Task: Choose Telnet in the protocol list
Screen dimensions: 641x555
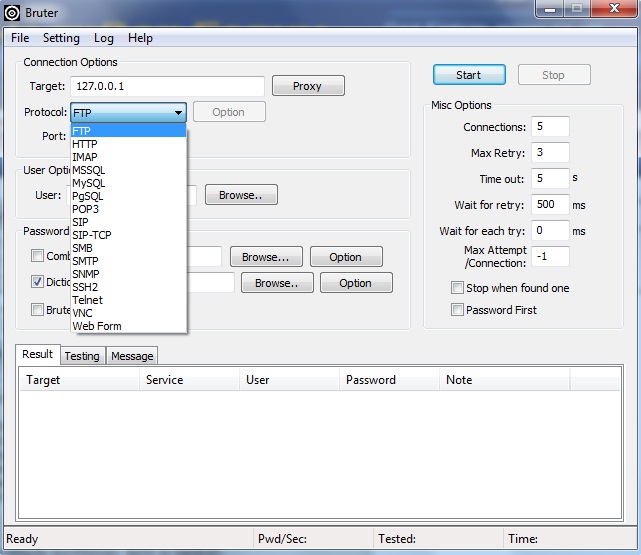Action: pos(87,300)
